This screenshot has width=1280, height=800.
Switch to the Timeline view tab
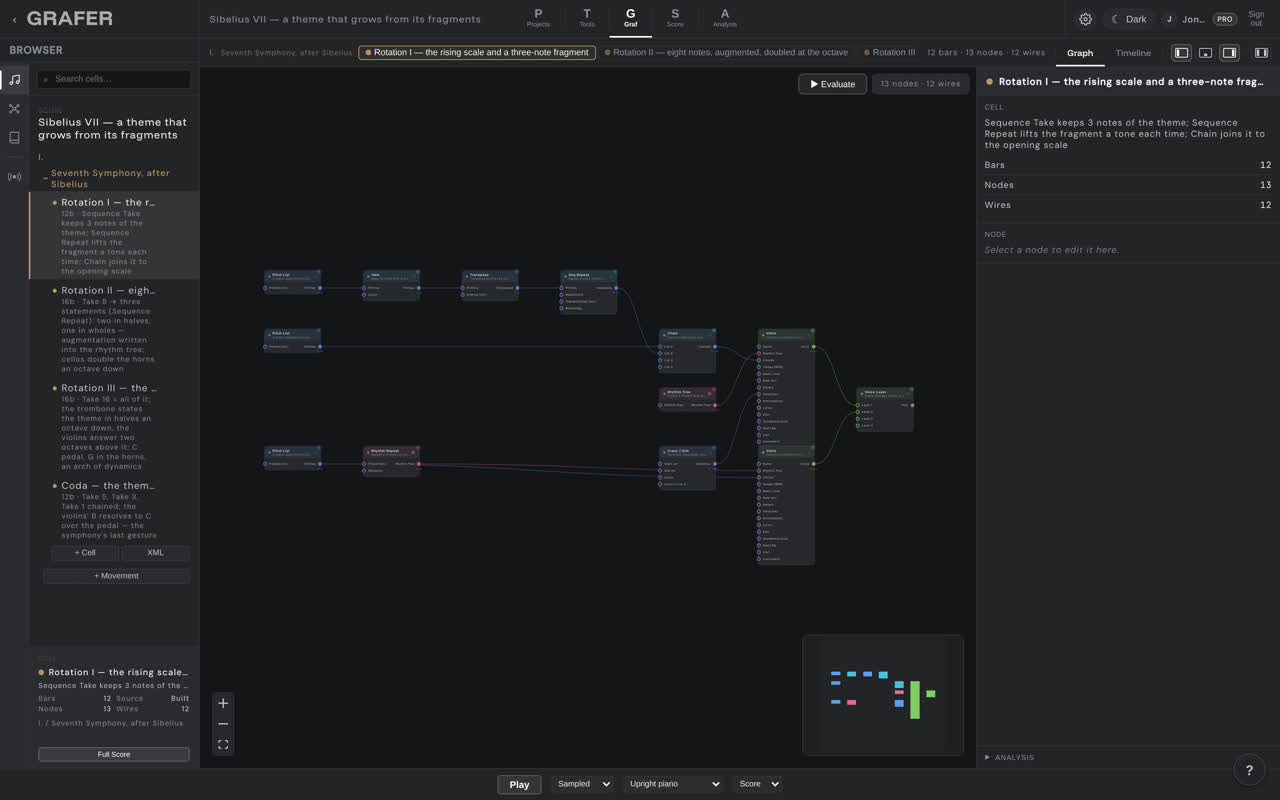(x=1133, y=53)
